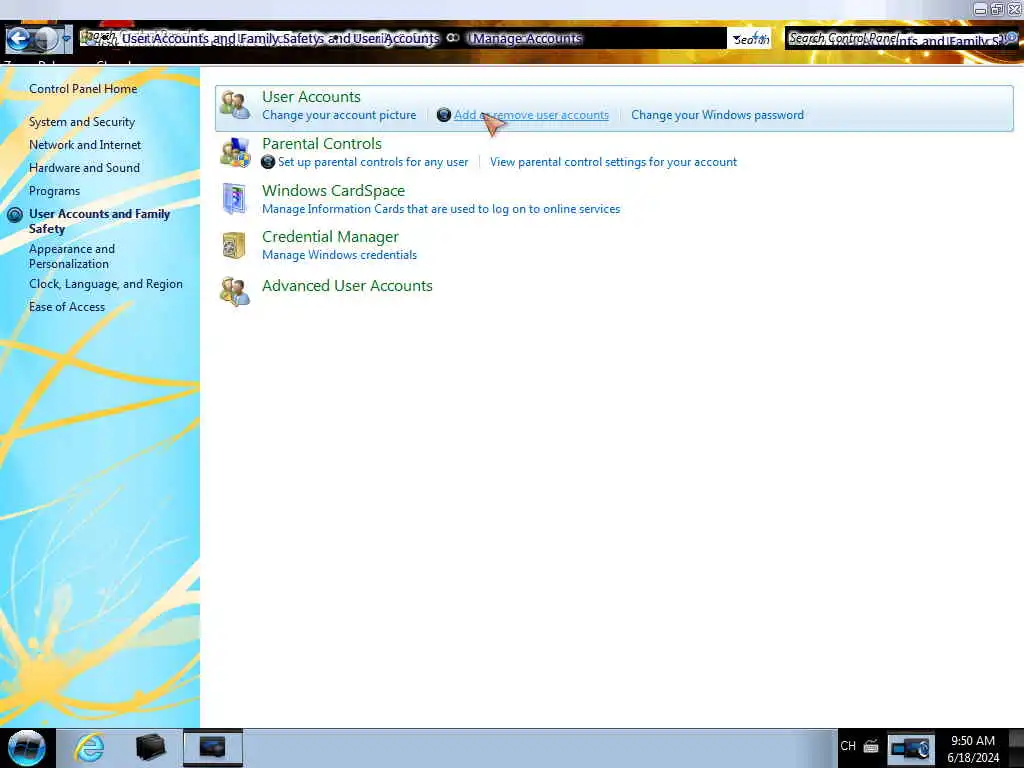Open Add or remove user accounts
Image resolution: width=1024 pixels, height=768 pixels.
tap(531, 115)
